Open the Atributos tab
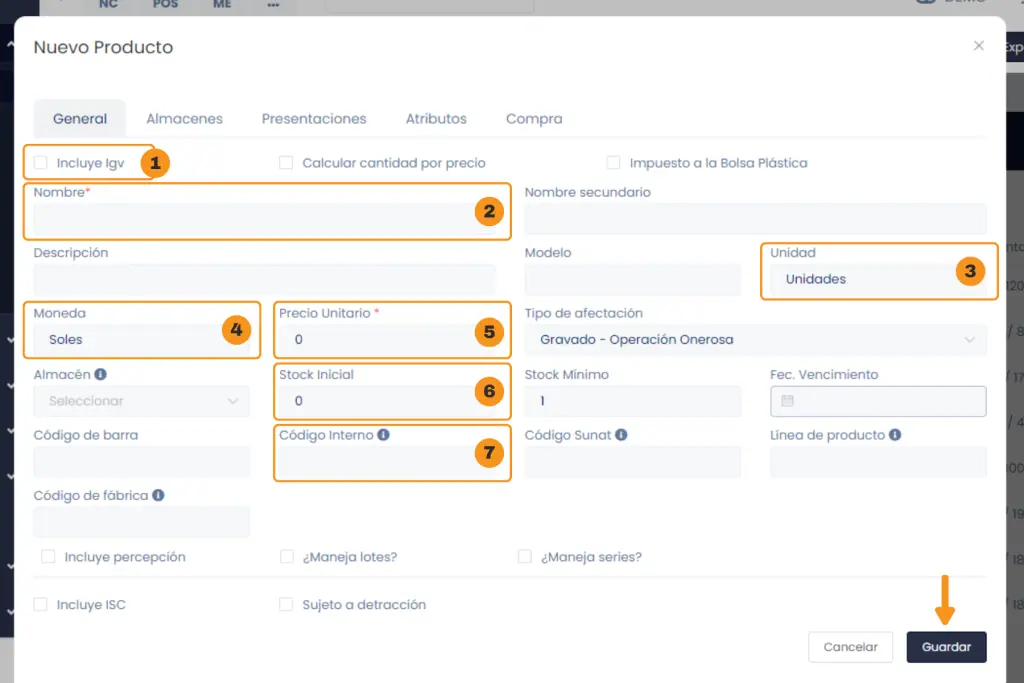This screenshot has height=683, width=1024. 436,119
